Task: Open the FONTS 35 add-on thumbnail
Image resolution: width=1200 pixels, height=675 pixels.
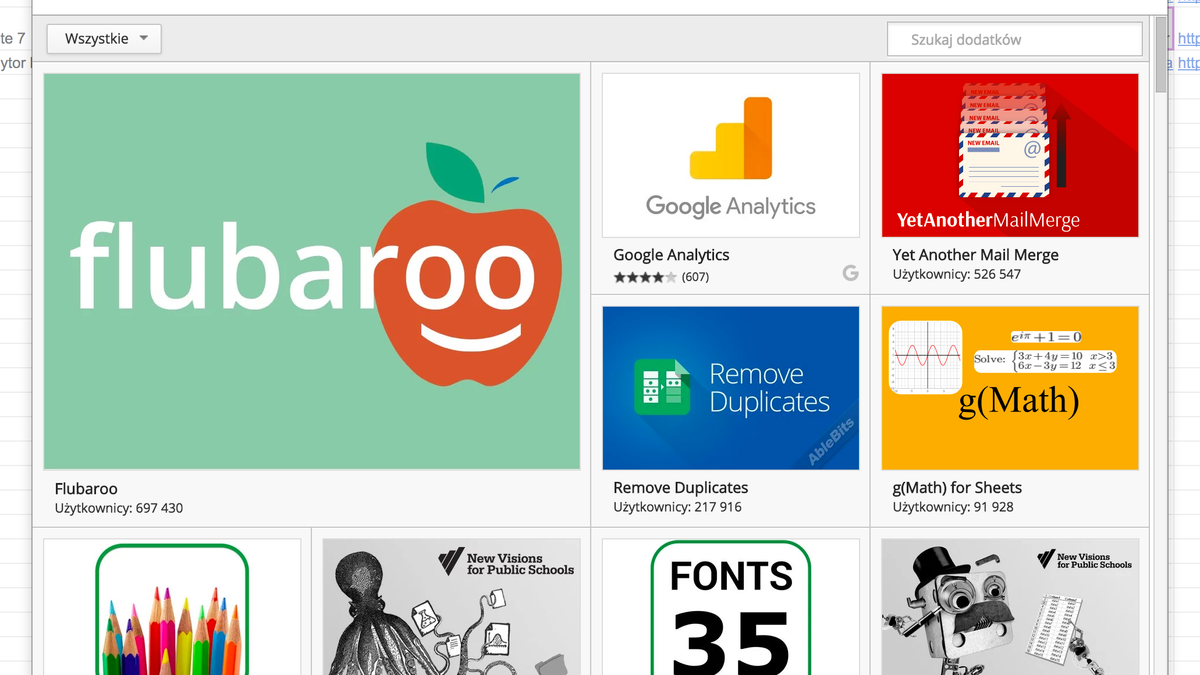Action: pos(731,607)
